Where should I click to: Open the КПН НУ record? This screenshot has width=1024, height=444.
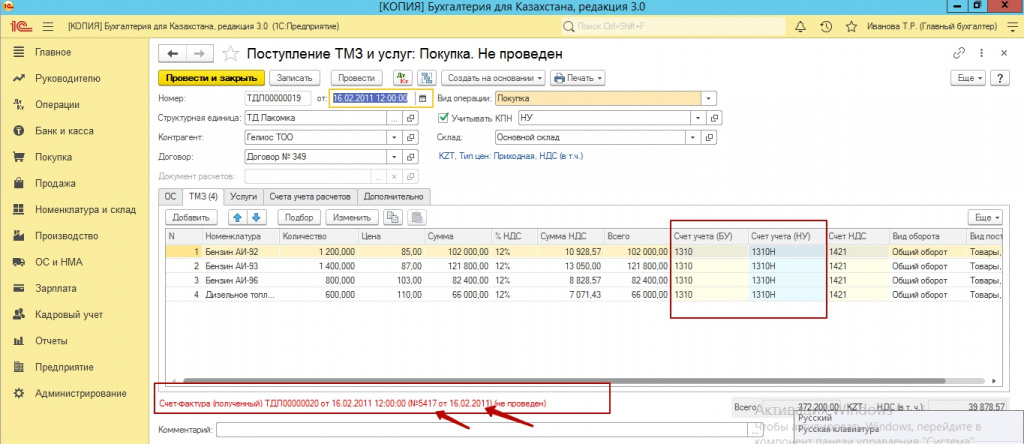714,118
